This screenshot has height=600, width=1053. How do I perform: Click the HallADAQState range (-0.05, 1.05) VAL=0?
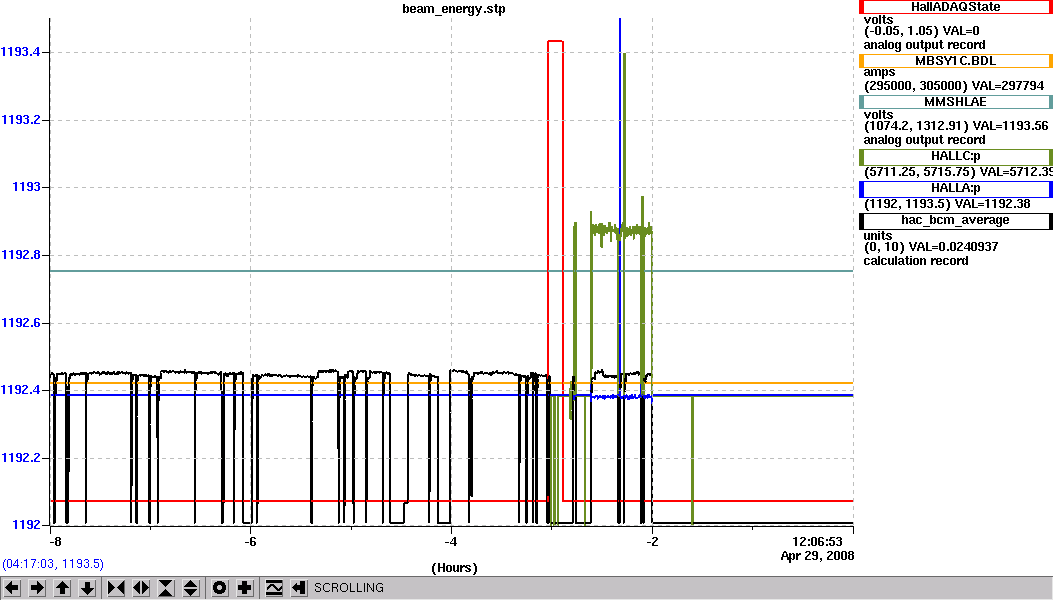click(921, 31)
